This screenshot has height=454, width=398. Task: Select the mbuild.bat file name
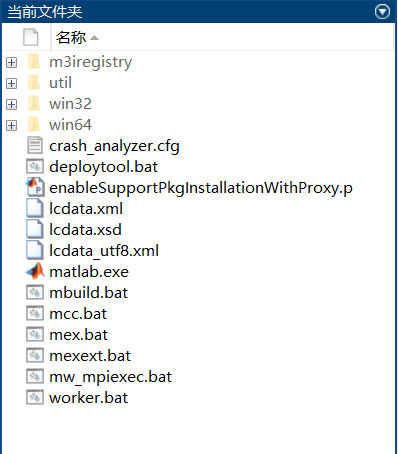click(89, 293)
